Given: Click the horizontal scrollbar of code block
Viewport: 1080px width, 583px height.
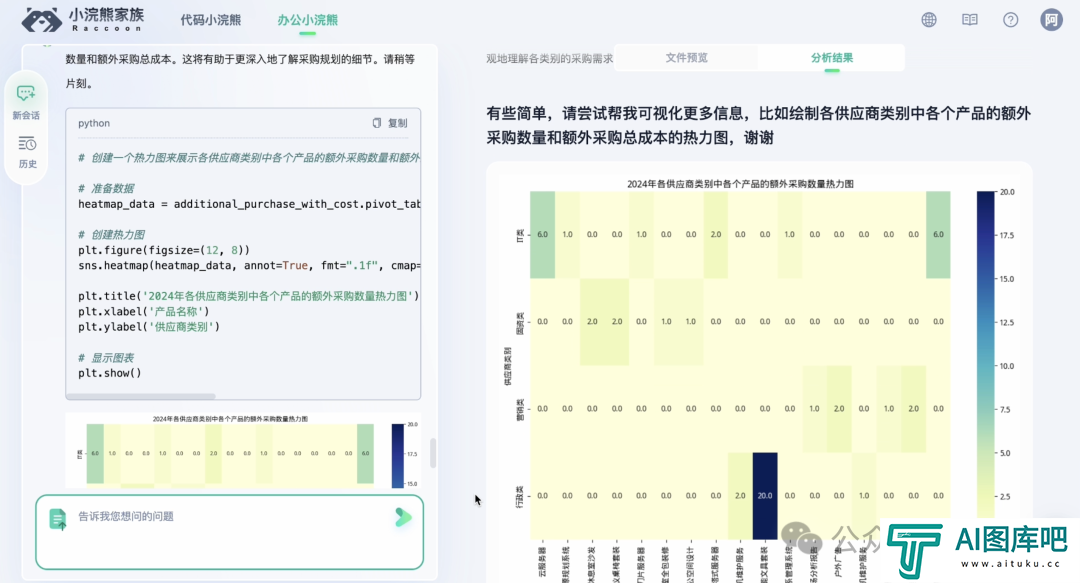Looking at the screenshot, I should point(141,396).
